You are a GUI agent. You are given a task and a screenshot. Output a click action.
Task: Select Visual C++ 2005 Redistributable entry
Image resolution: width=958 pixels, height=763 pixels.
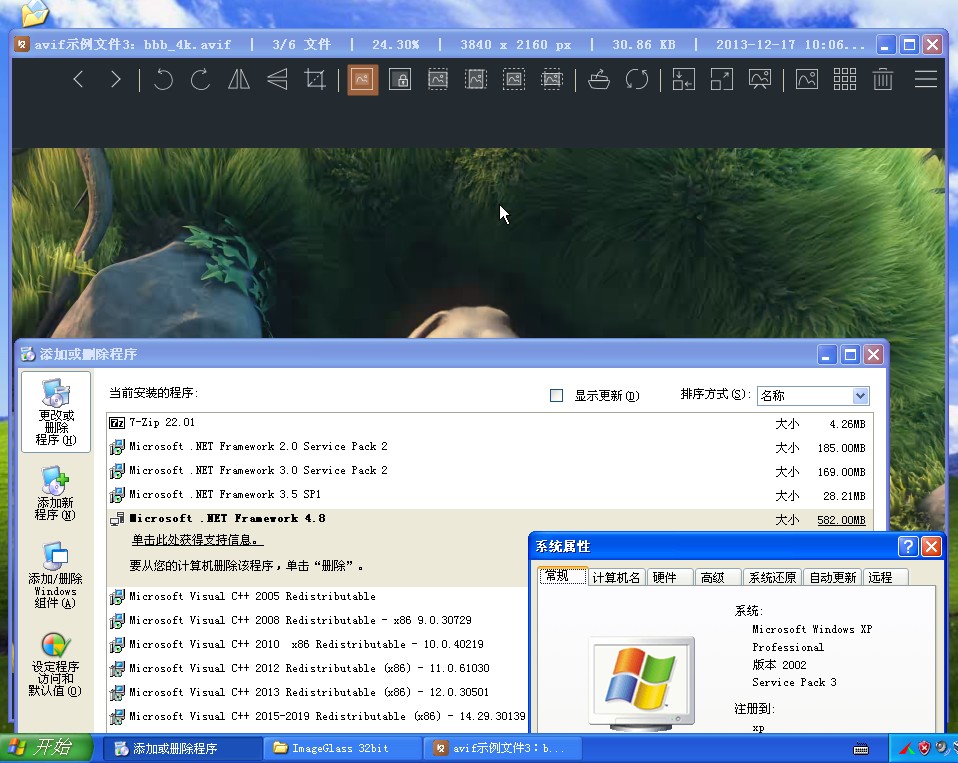coord(318,597)
